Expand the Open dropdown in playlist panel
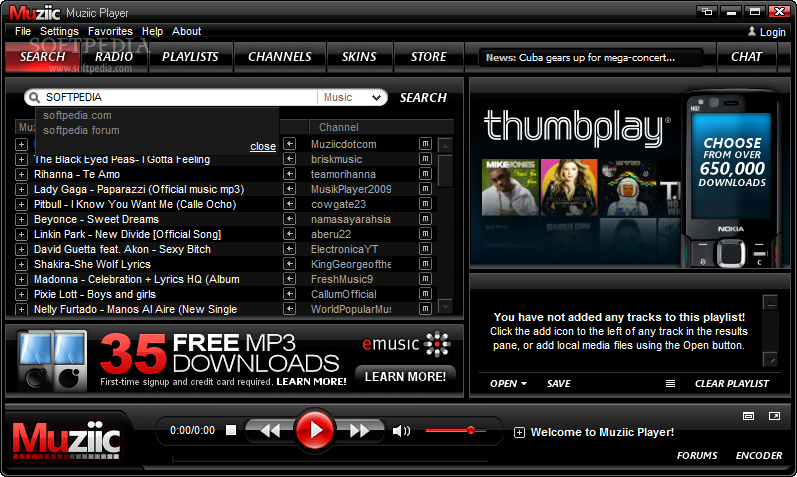The height and width of the screenshot is (477, 797). point(508,383)
